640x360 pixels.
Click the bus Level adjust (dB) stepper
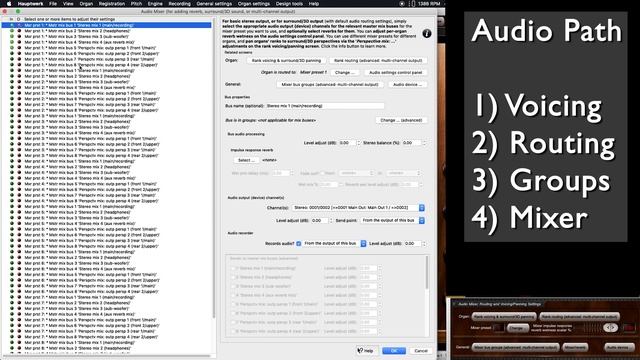coord(359,143)
